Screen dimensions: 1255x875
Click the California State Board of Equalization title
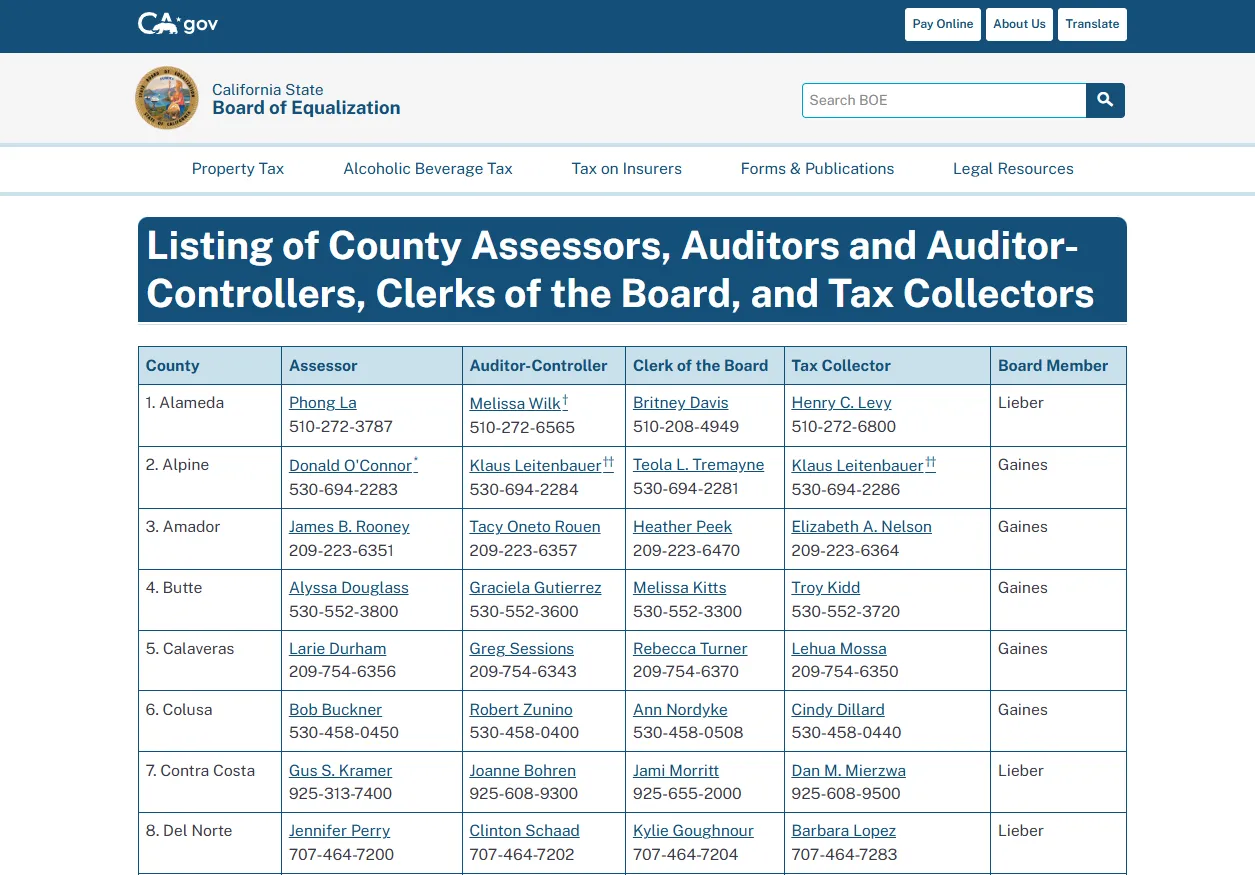pyautogui.click(x=306, y=99)
